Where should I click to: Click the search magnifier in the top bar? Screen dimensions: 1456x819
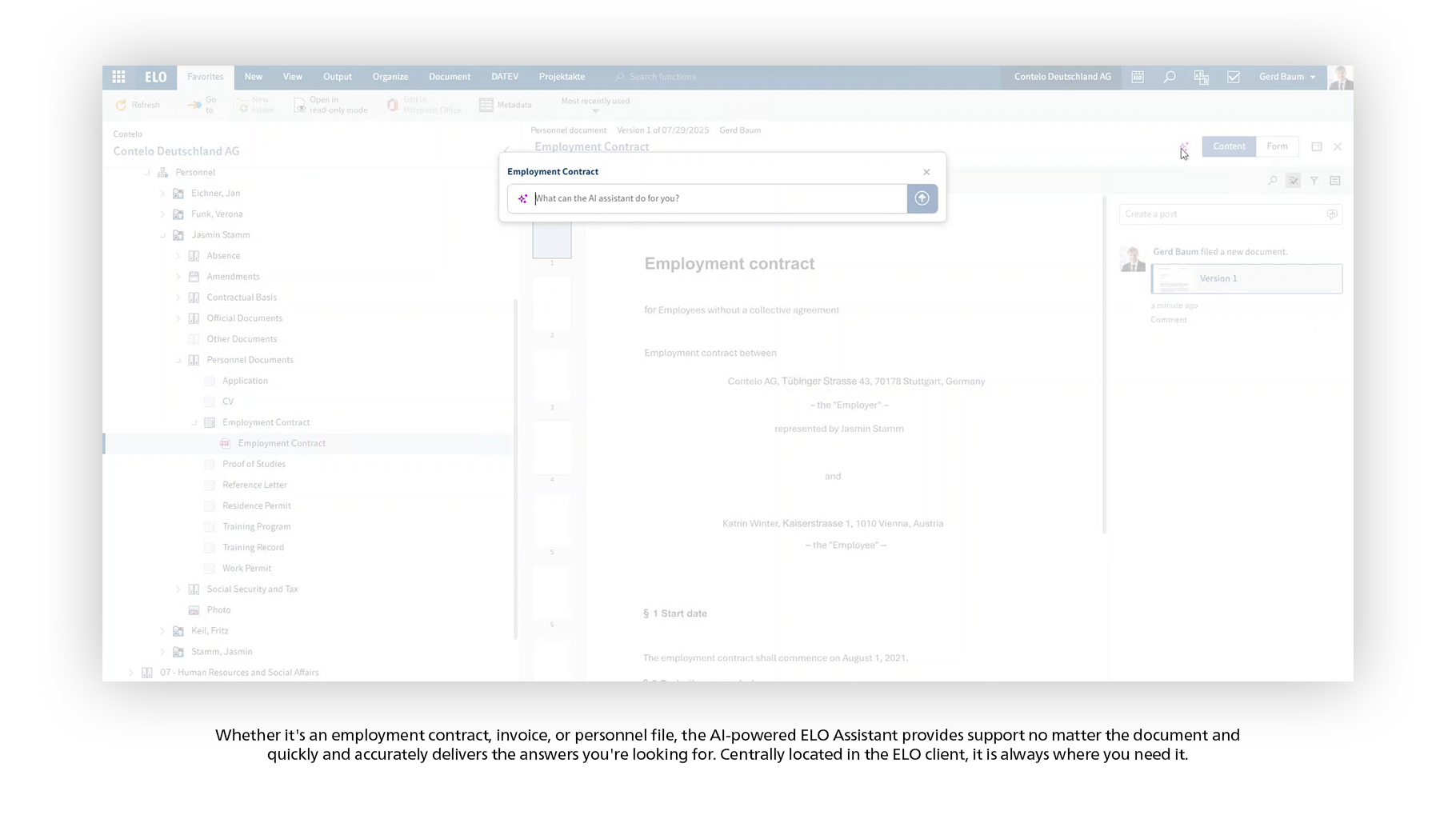tap(1170, 77)
